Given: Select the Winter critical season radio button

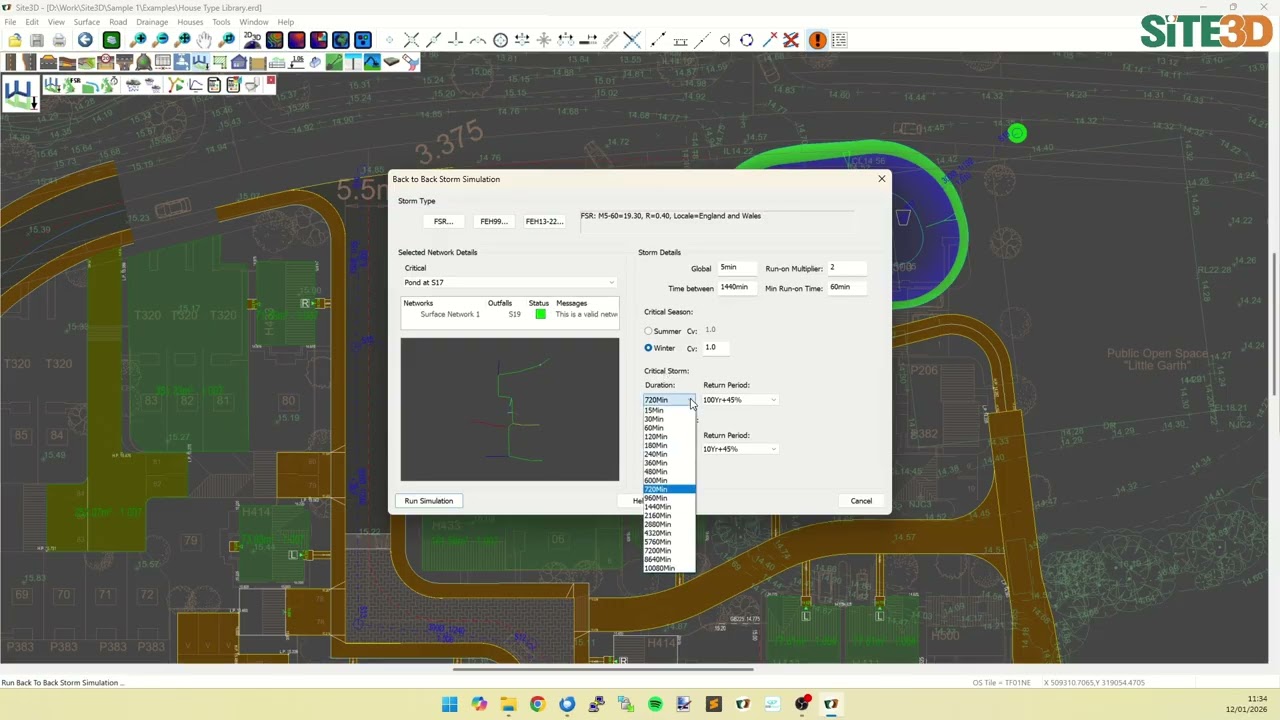Looking at the screenshot, I should tap(648, 348).
